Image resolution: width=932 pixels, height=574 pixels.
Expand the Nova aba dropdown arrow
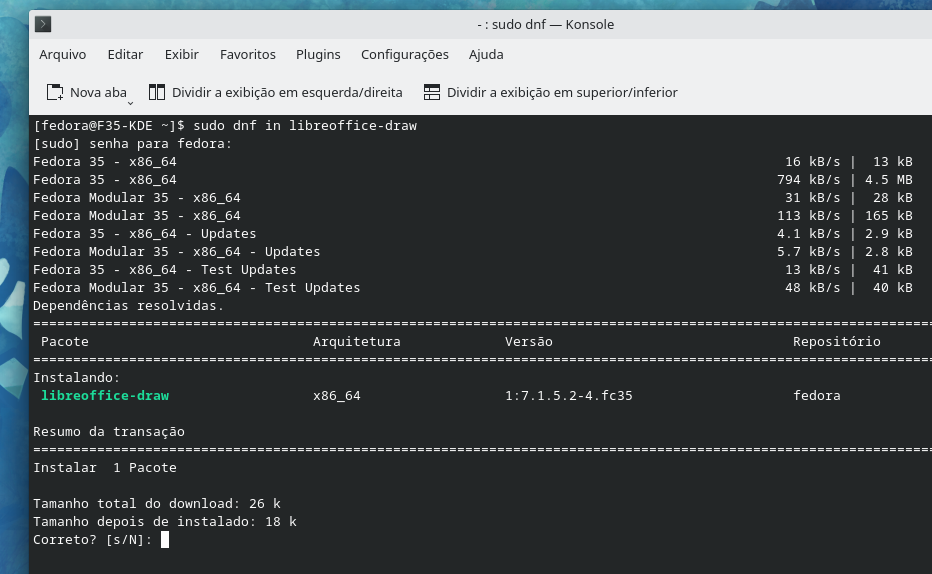(x=130, y=103)
